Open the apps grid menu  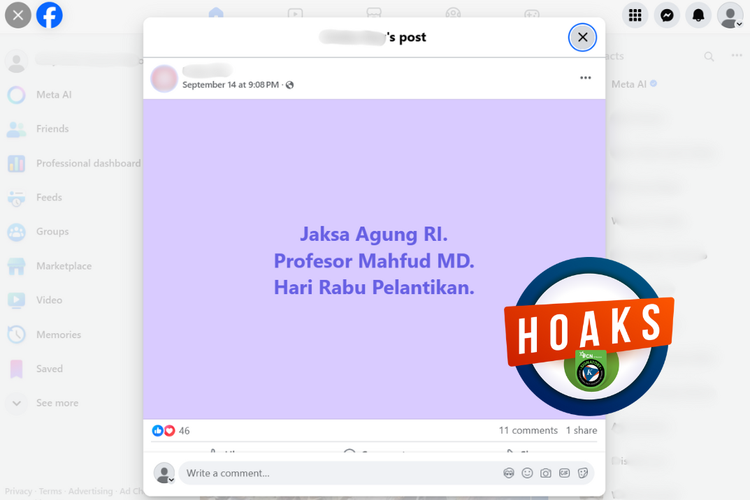point(634,15)
